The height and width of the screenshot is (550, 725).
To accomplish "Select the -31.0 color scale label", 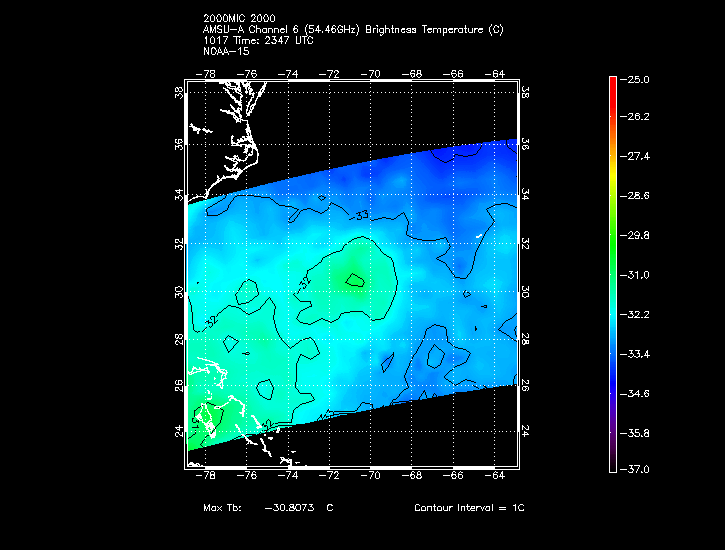I will 635,275.
